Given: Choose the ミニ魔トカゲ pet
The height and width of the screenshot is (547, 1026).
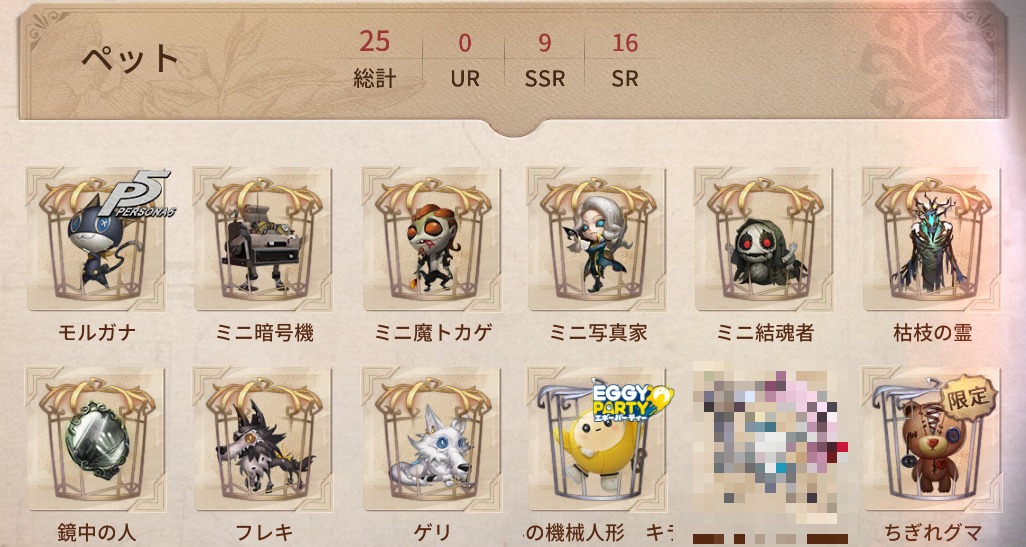Looking at the screenshot, I should [431, 239].
